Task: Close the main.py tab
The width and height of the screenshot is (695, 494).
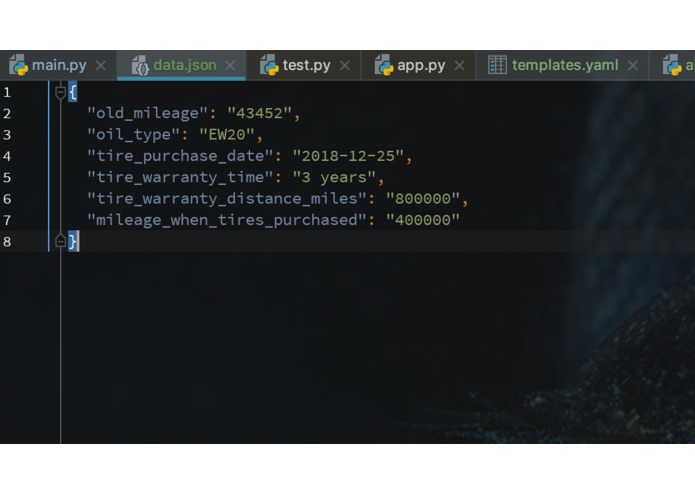Action: coord(101,66)
